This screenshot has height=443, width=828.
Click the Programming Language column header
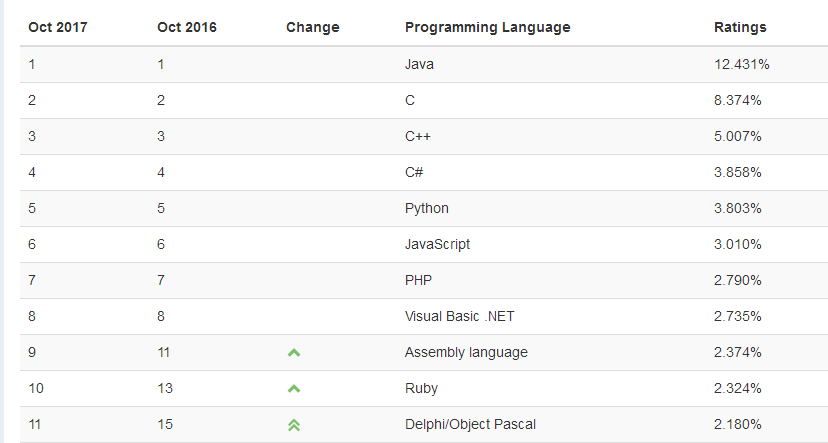[487, 27]
